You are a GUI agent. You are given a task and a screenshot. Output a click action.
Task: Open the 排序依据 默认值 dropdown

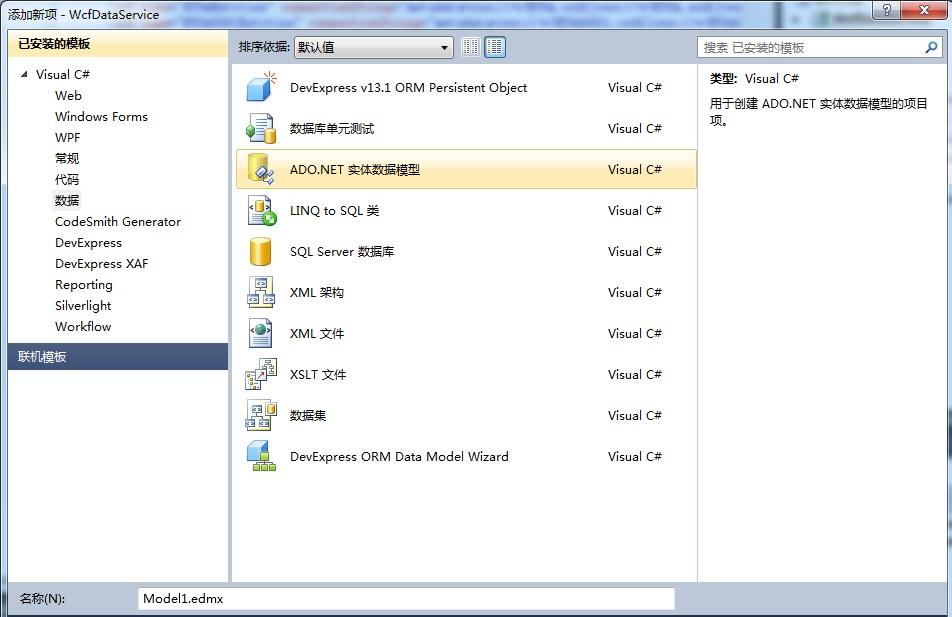374,47
